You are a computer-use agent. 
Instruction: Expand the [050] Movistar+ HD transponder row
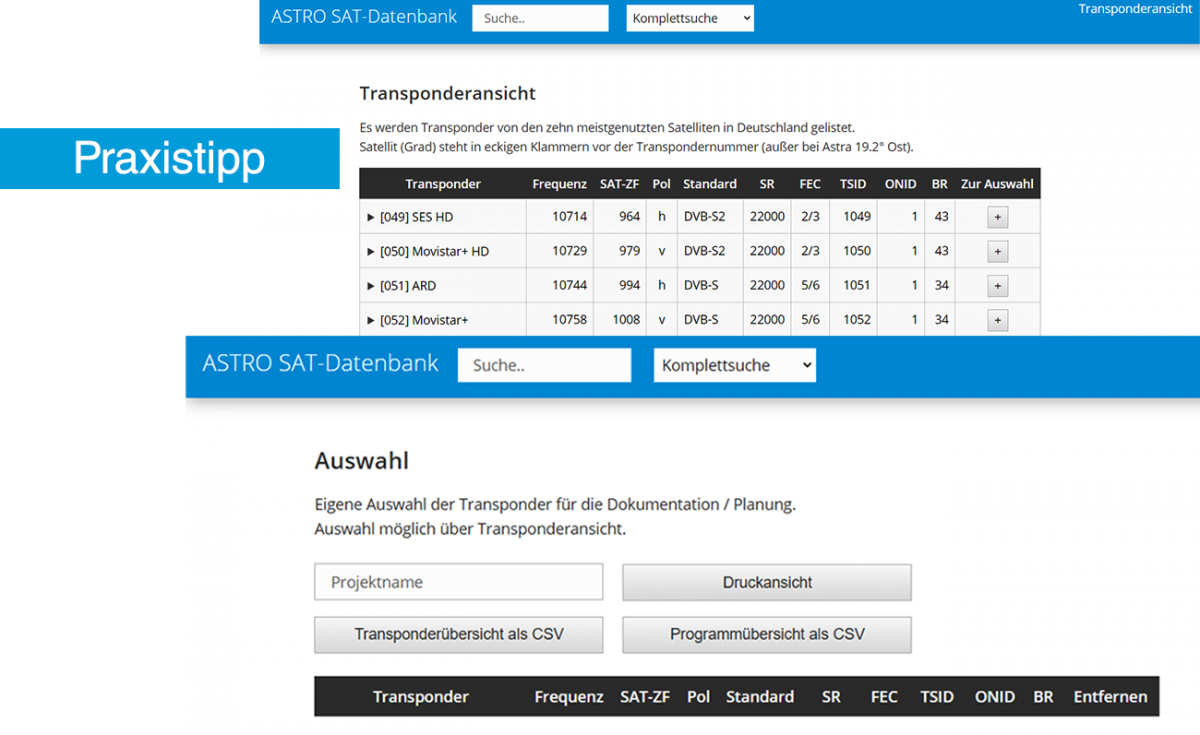tap(372, 251)
